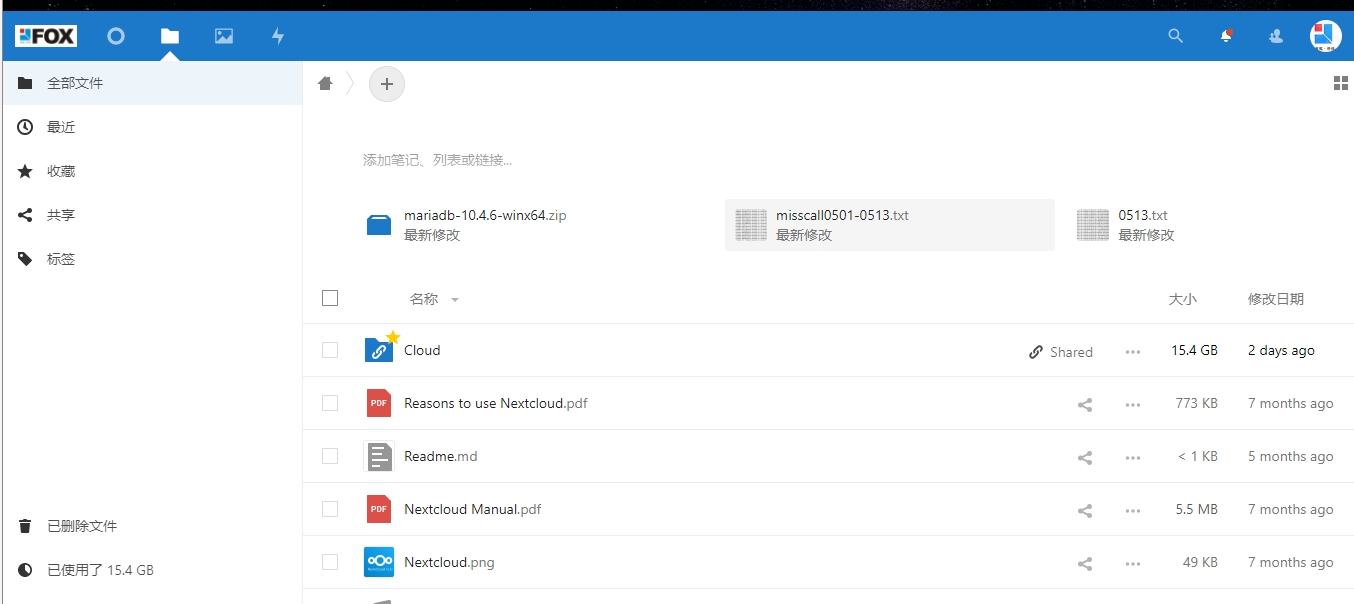Click the FOX logo in header
Screen dimensions: 1354x604
(x=46, y=36)
